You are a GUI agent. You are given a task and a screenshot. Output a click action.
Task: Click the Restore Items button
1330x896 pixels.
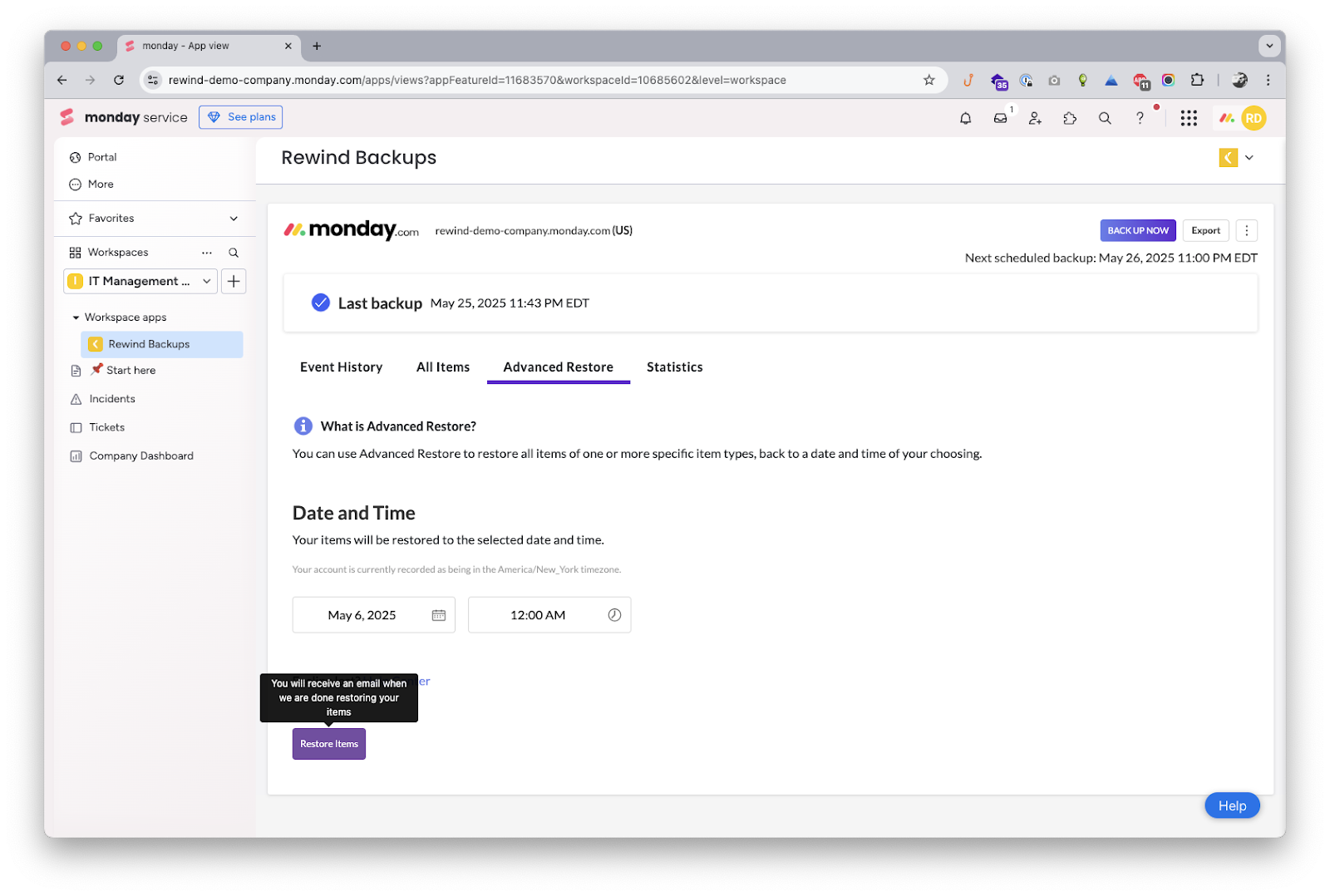pyautogui.click(x=329, y=744)
